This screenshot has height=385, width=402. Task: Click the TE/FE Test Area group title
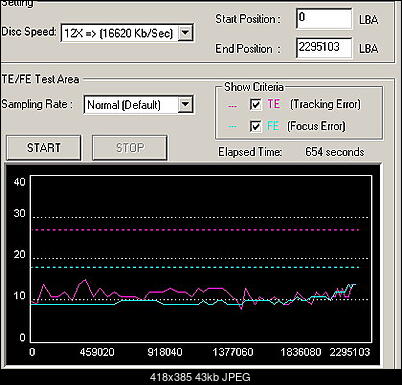tap(40, 79)
